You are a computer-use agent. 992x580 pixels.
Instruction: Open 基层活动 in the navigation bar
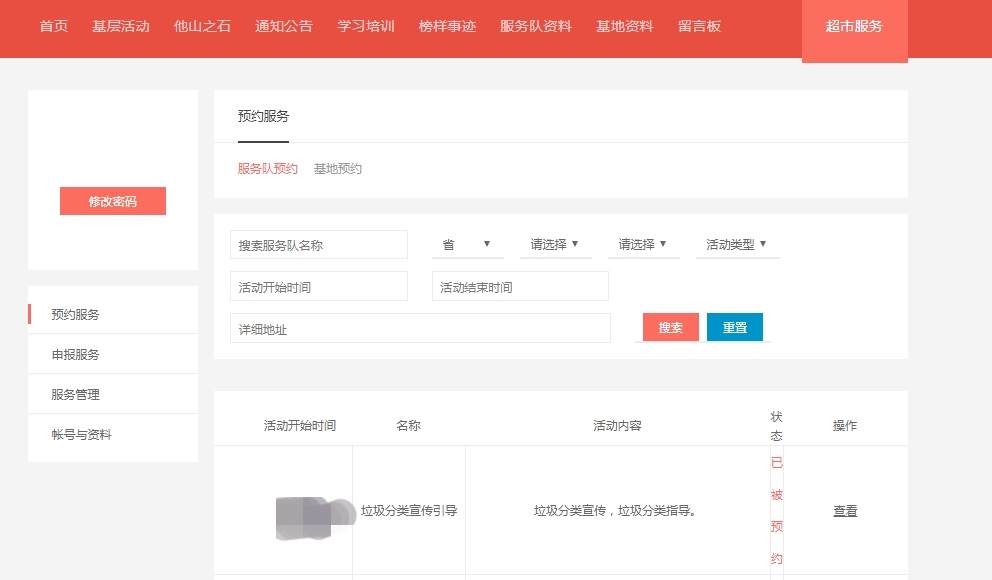tap(121, 26)
